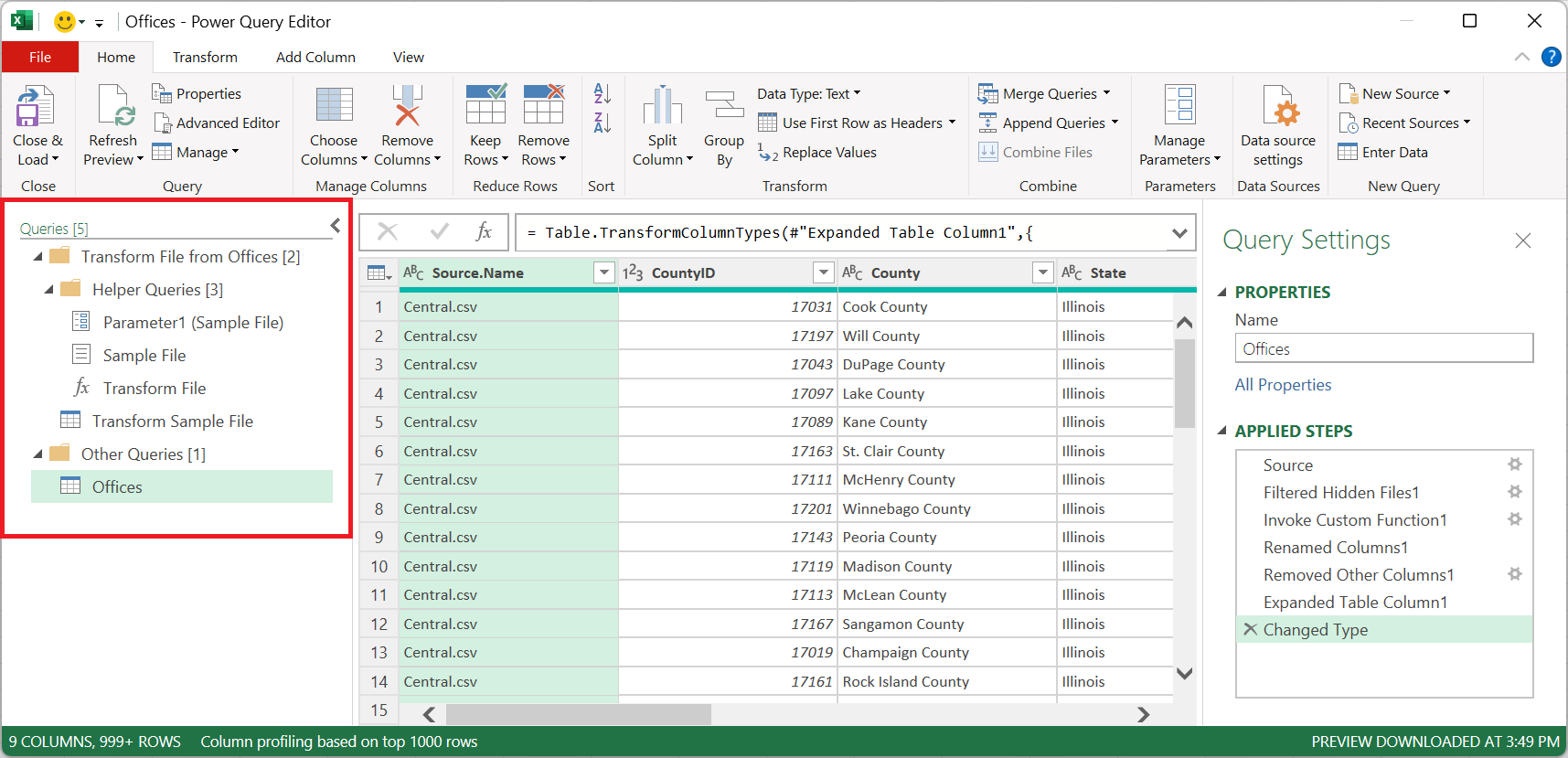Click the smiley feedback icon in the title bar
Image resolution: width=1568 pixels, height=758 pixels.
(64, 21)
